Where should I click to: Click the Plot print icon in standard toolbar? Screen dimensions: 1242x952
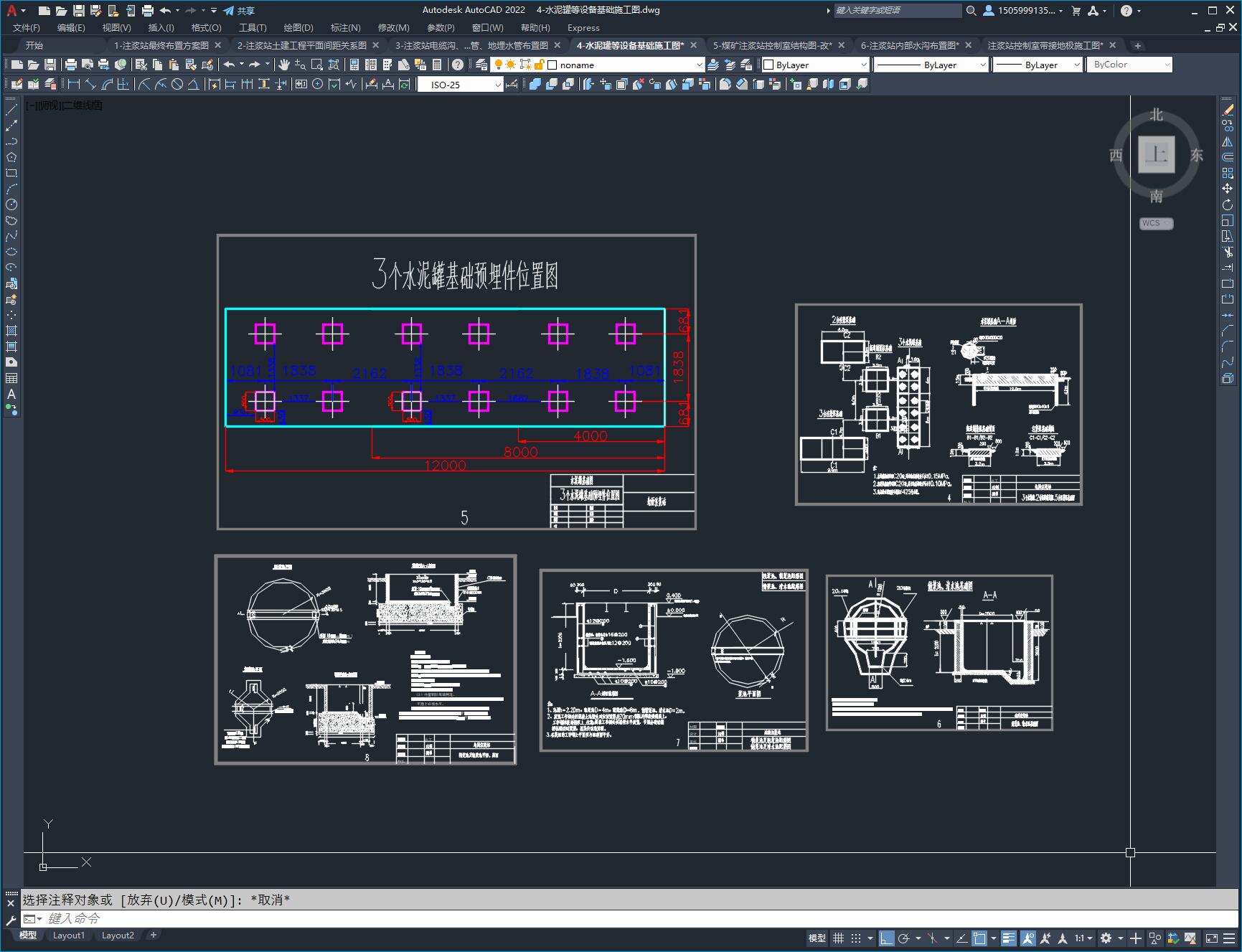pos(71,65)
